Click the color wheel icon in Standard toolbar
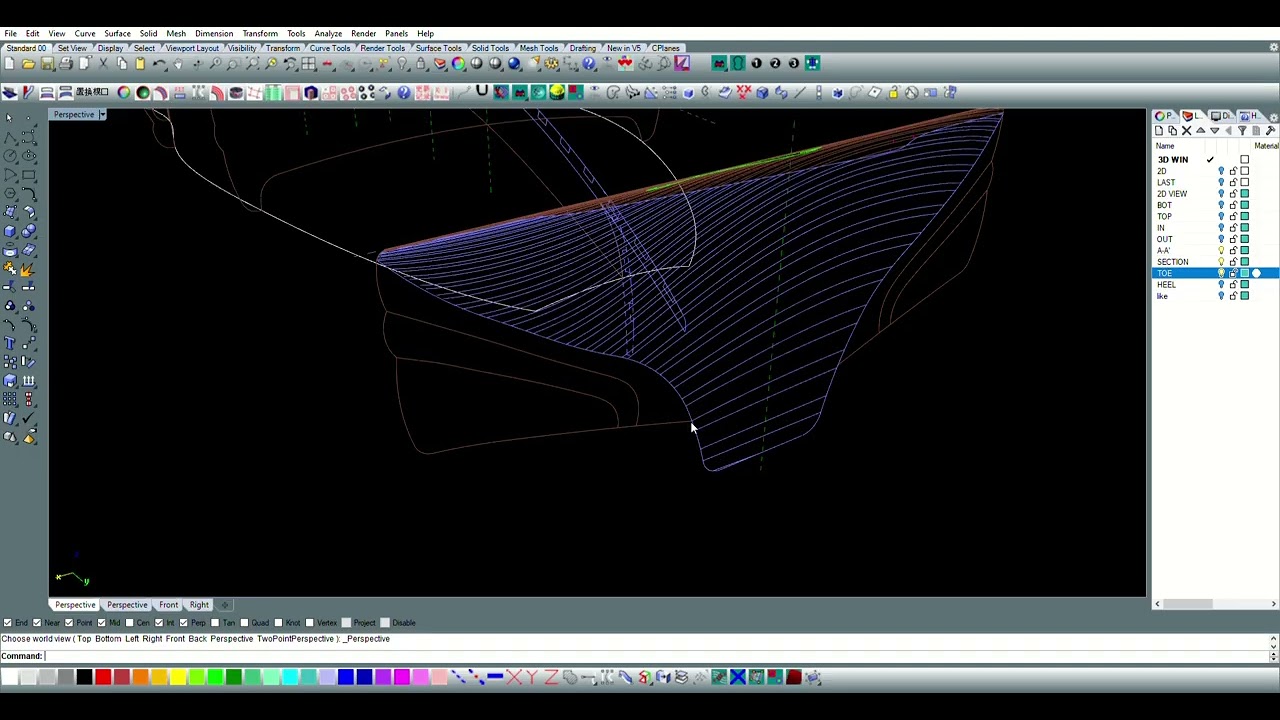This screenshot has width=1280, height=720. click(x=458, y=64)
